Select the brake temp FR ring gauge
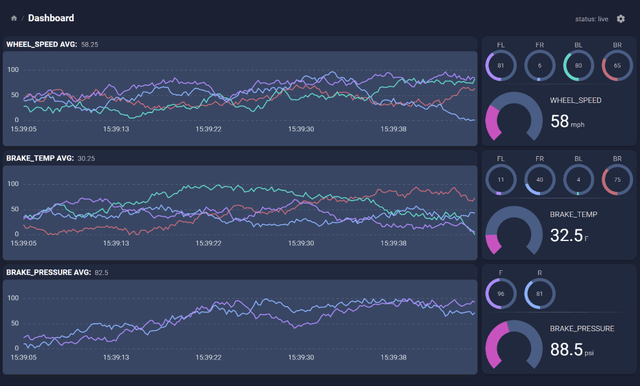640x386 pixels. (540, 180)
